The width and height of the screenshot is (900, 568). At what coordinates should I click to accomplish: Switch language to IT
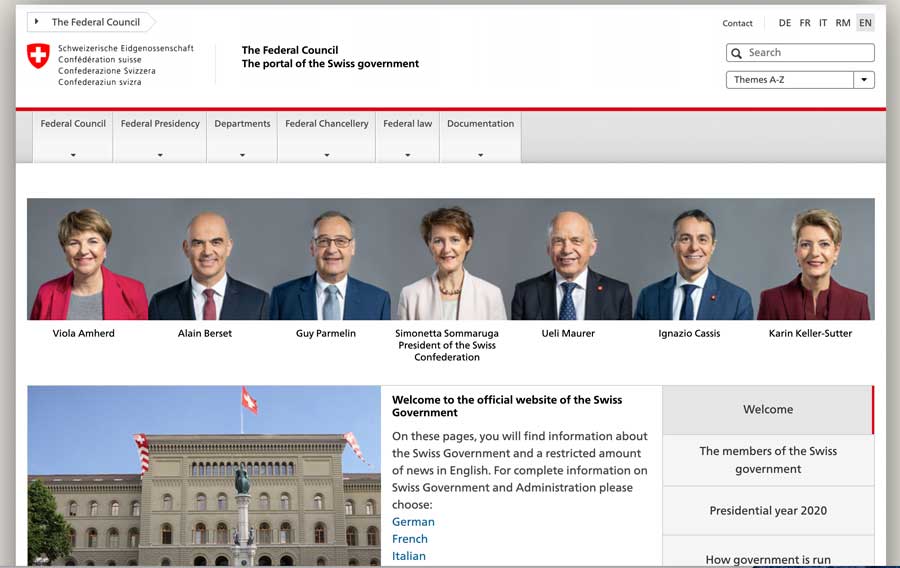point(823,23)
